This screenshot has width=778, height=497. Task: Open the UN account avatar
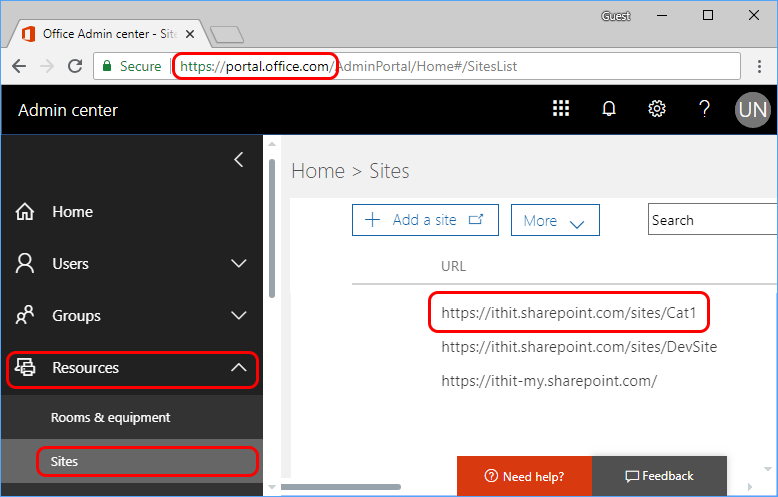tap(752, 110)
